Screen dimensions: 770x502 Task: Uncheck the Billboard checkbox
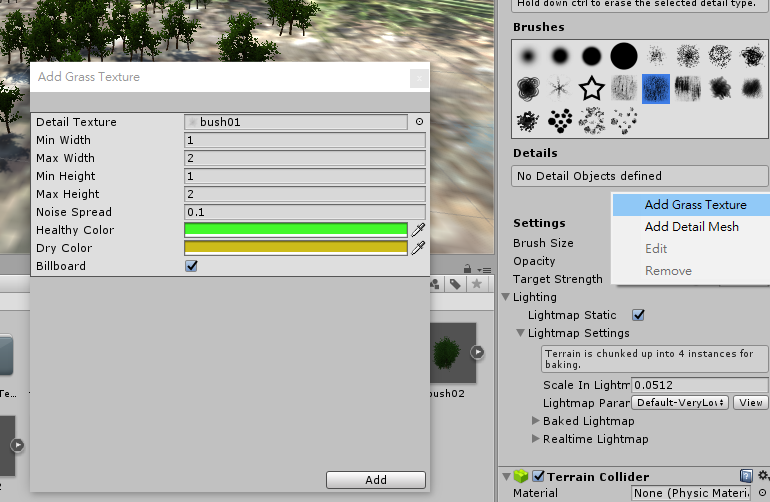click(x=192, y=266)
